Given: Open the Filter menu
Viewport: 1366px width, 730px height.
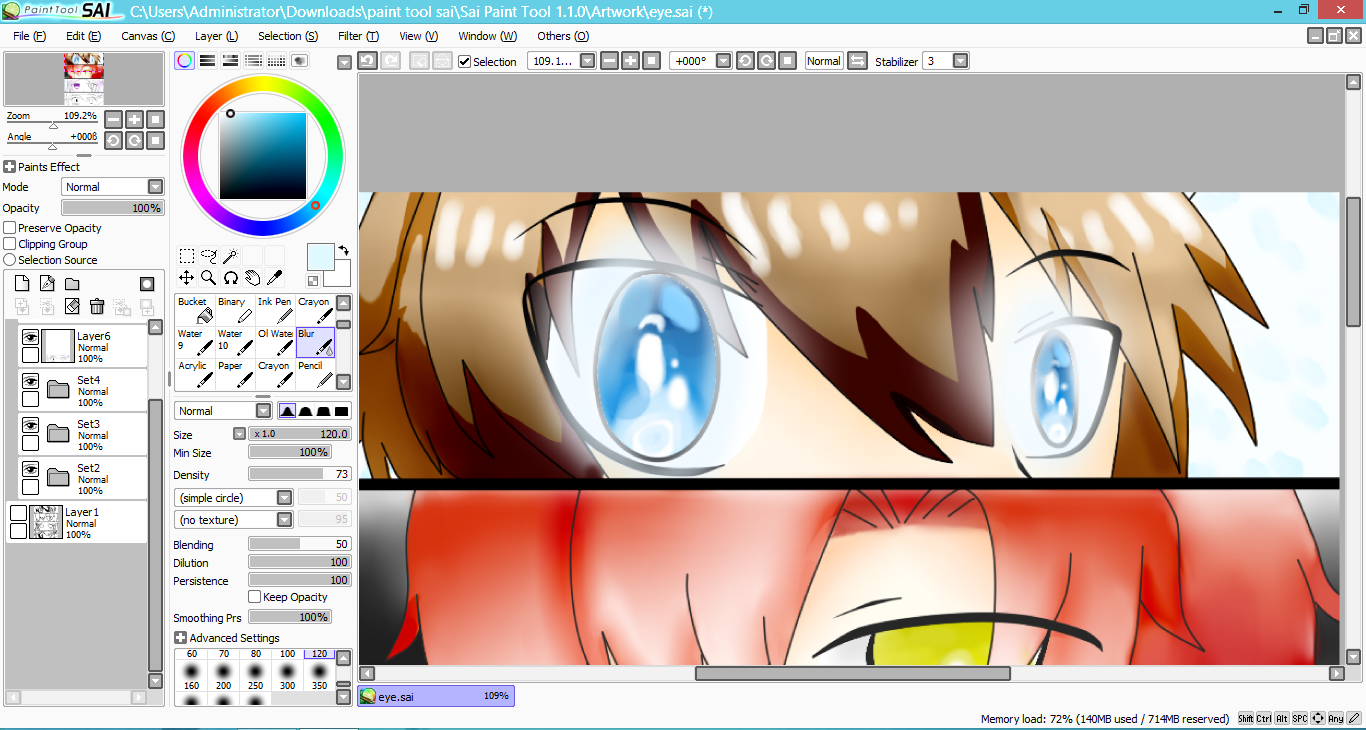Looking at the screenshot, I should (x=358, y=36).
